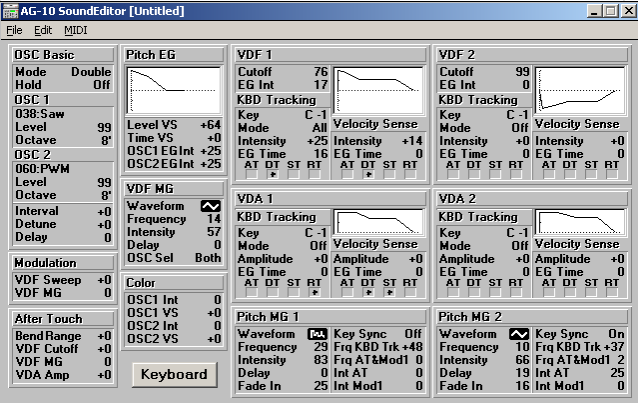Click the Keyboard button
The height and width of the screenshot is (403, 638).
tap(175, 375)
